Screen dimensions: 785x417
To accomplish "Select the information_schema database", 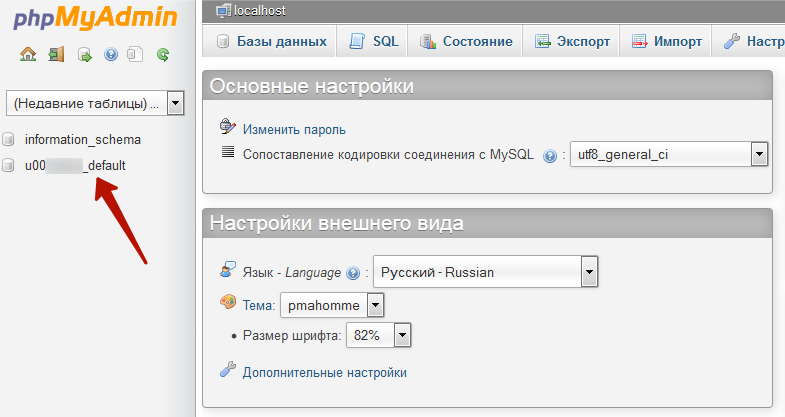I will point(82,140).
